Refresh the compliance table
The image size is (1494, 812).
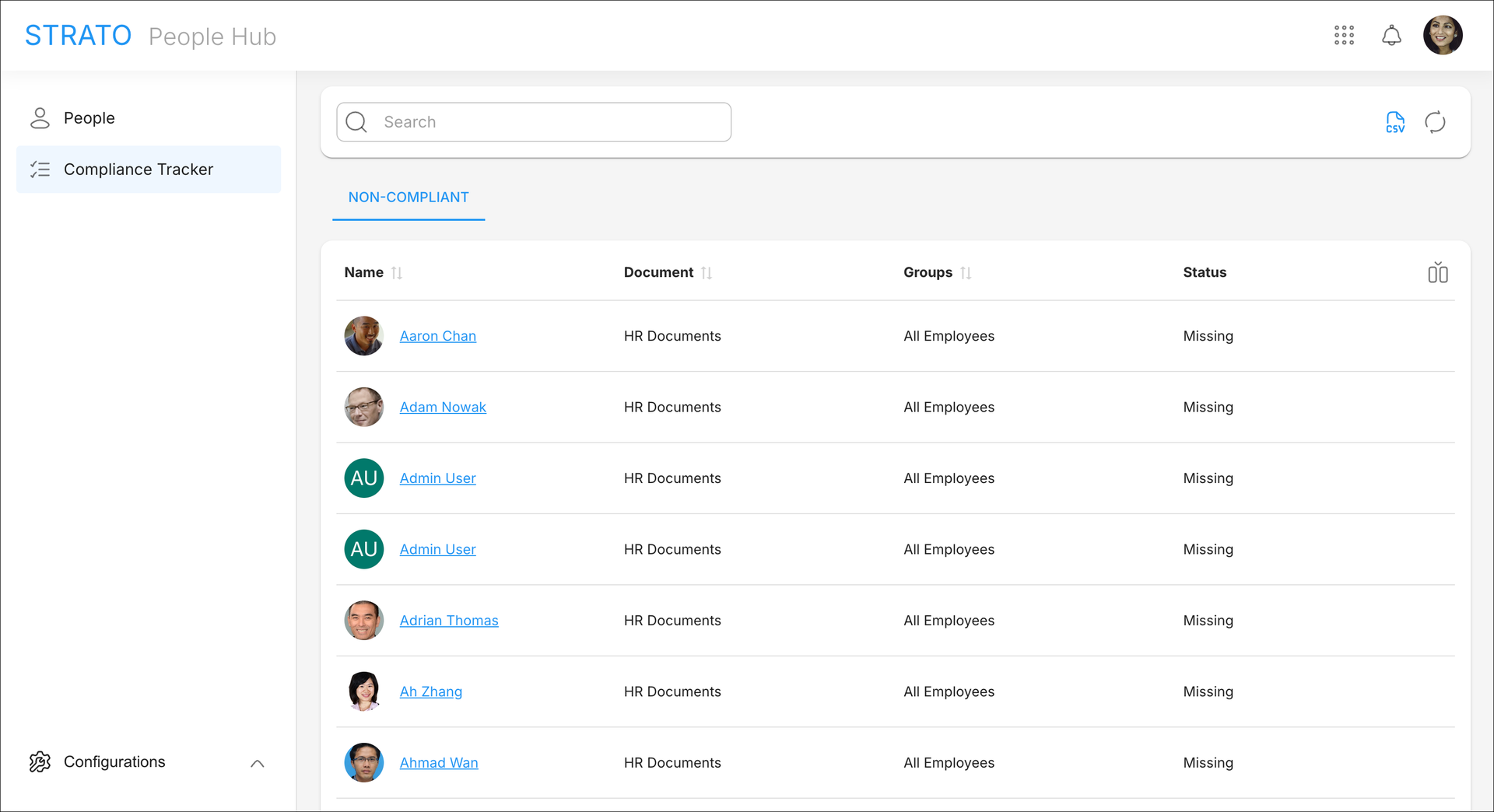tap(1435, 122)
